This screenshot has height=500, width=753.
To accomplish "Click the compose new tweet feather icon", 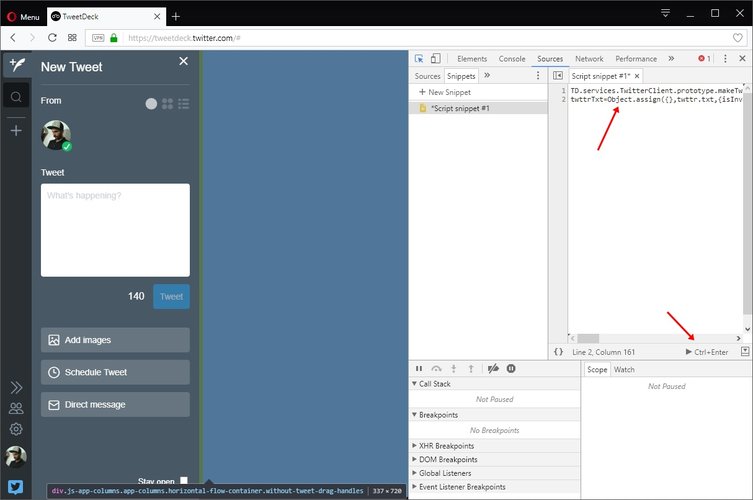I will (17, 65).
